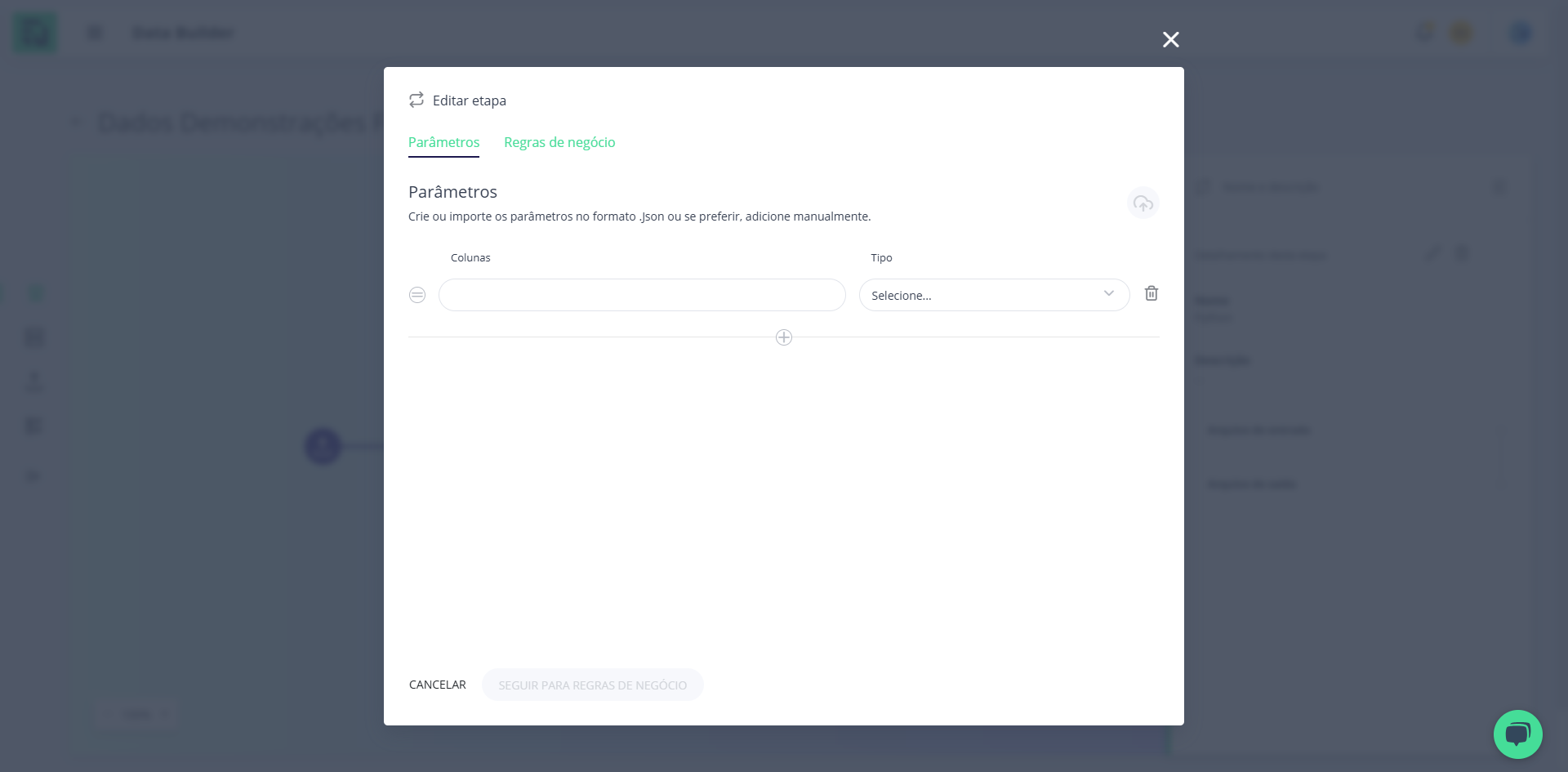Image resolution: width=1568 pixels, height=772 pixels.
Task: Click the Colunas text input field
Action: click(x=642, y=295)
